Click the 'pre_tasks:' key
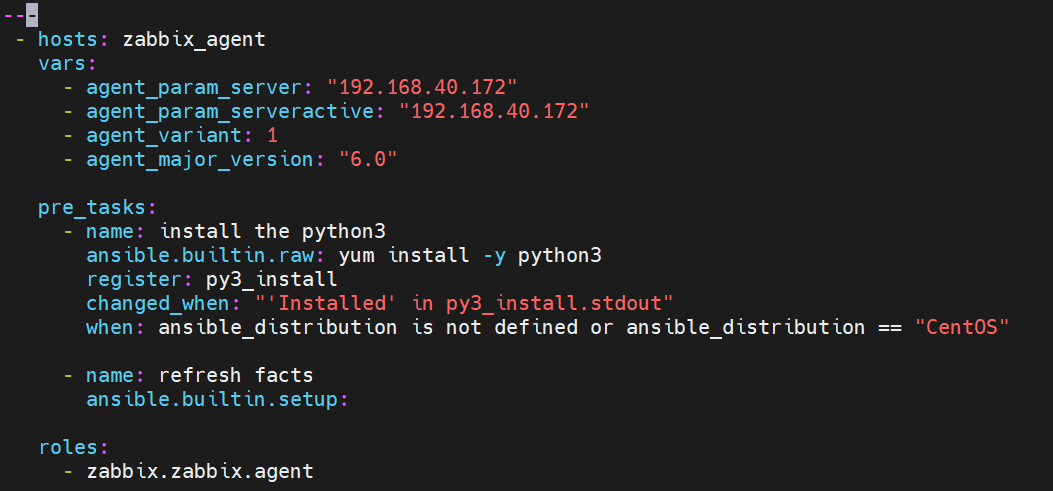This screenshot has height=491, width=1053. click(x=98, y=208)
